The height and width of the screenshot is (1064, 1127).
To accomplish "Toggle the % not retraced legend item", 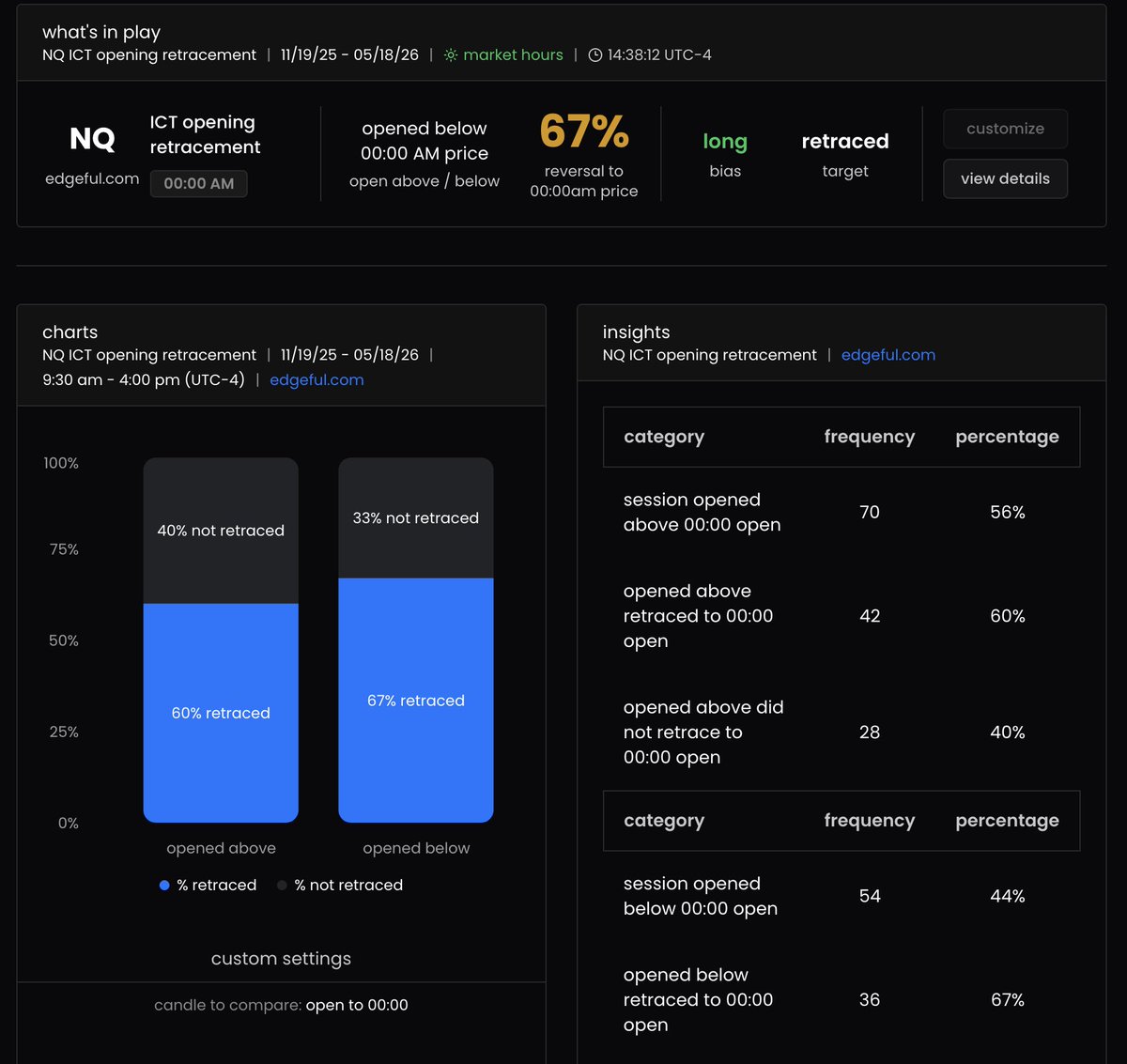I will coord(340,885).
